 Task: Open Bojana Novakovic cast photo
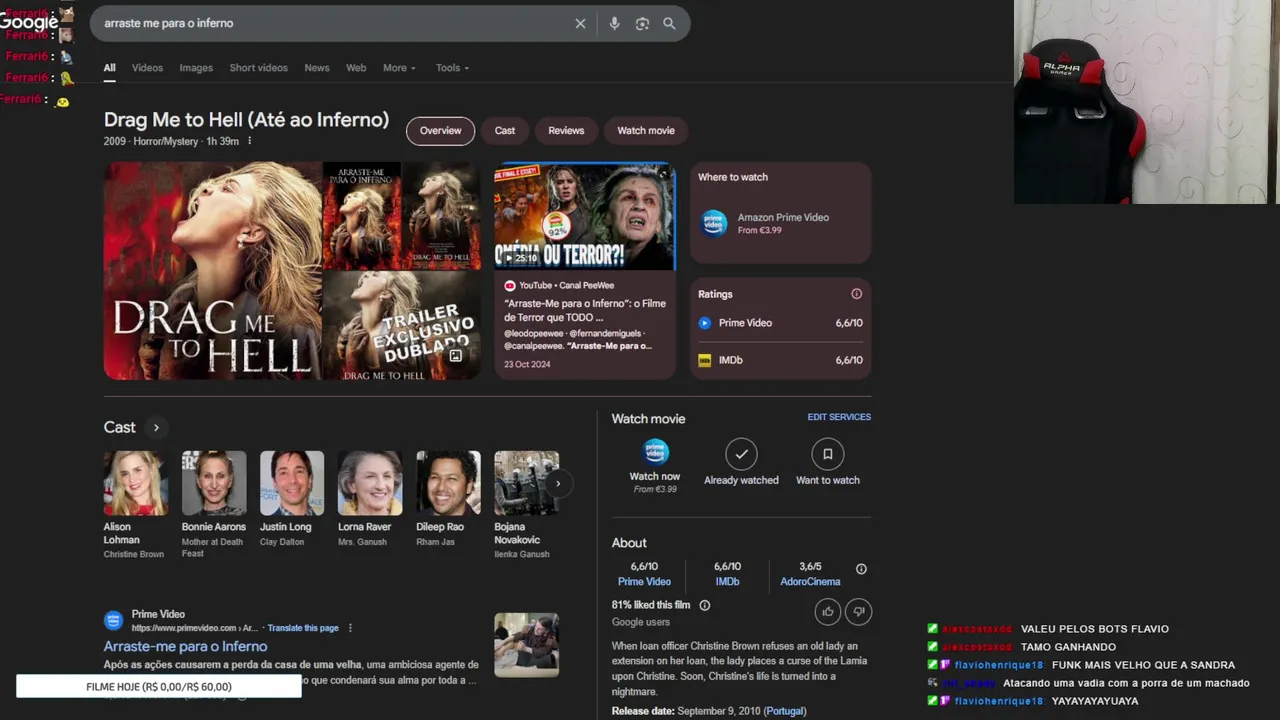coord(526,483)
